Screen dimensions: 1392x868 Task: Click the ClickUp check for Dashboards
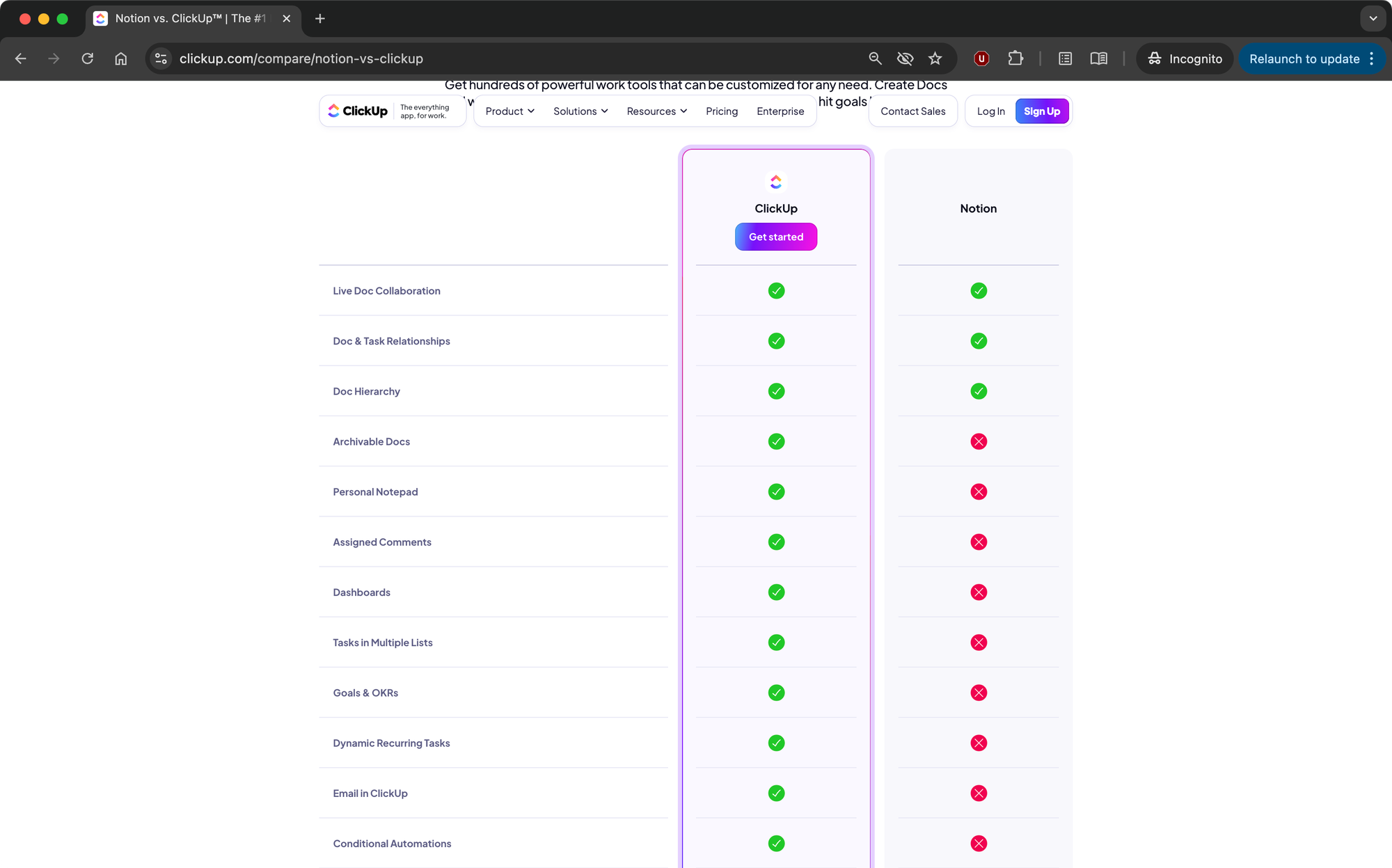click(x=776, y=592)
